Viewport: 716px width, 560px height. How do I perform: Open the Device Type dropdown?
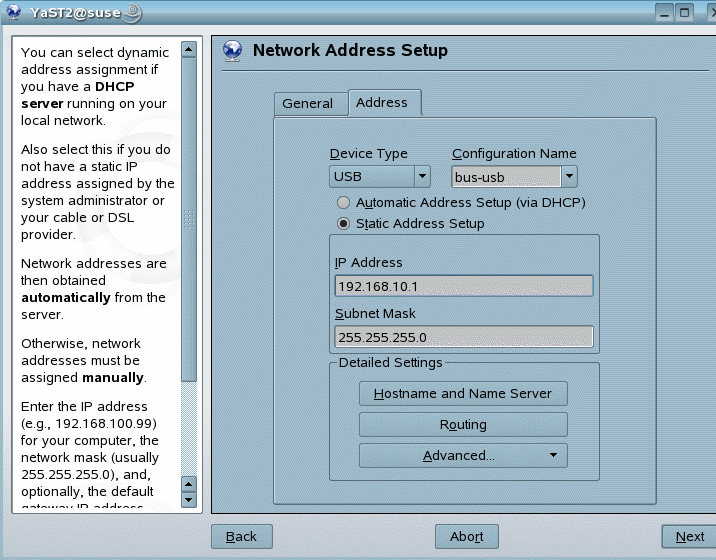[x=422, y=176]
